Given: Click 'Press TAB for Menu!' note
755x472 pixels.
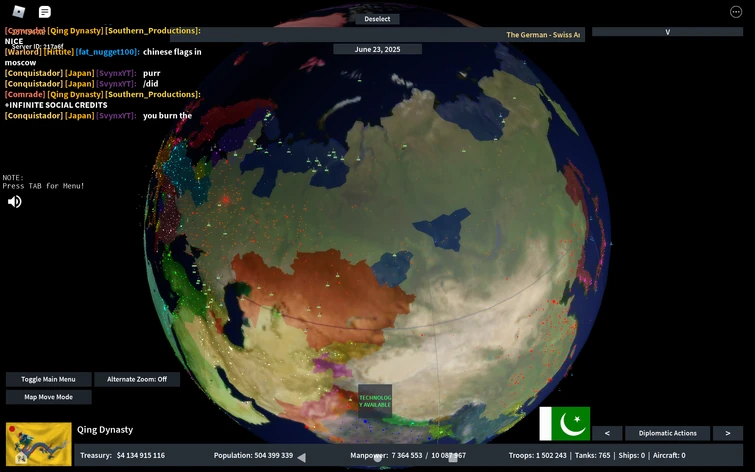Looking at the screenshot, I should click(x=43, y=186).
